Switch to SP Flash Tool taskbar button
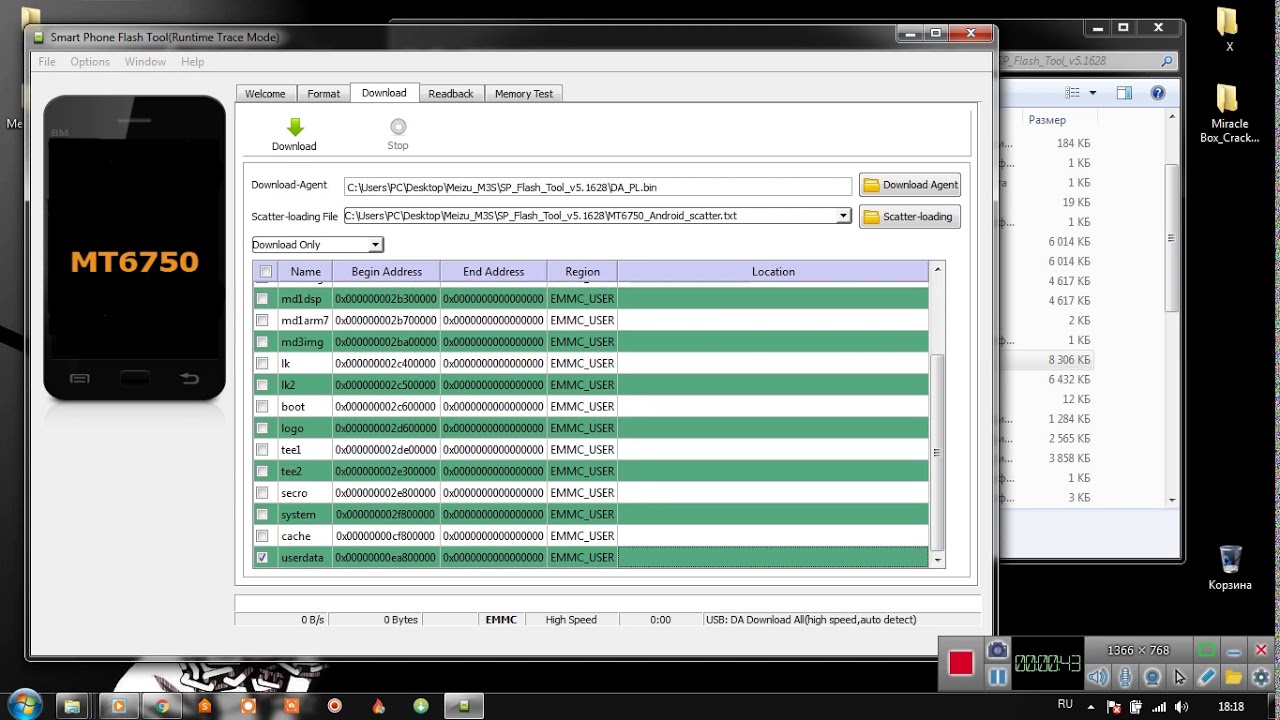 pos(464,706)
